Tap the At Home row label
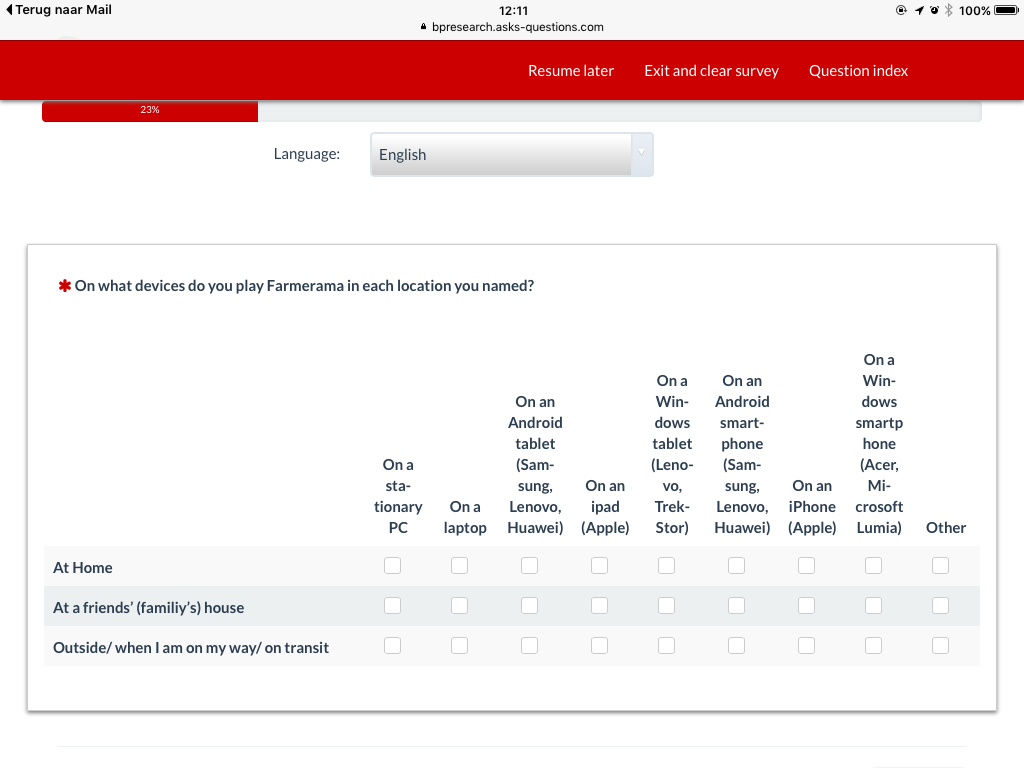 [83, 568]
